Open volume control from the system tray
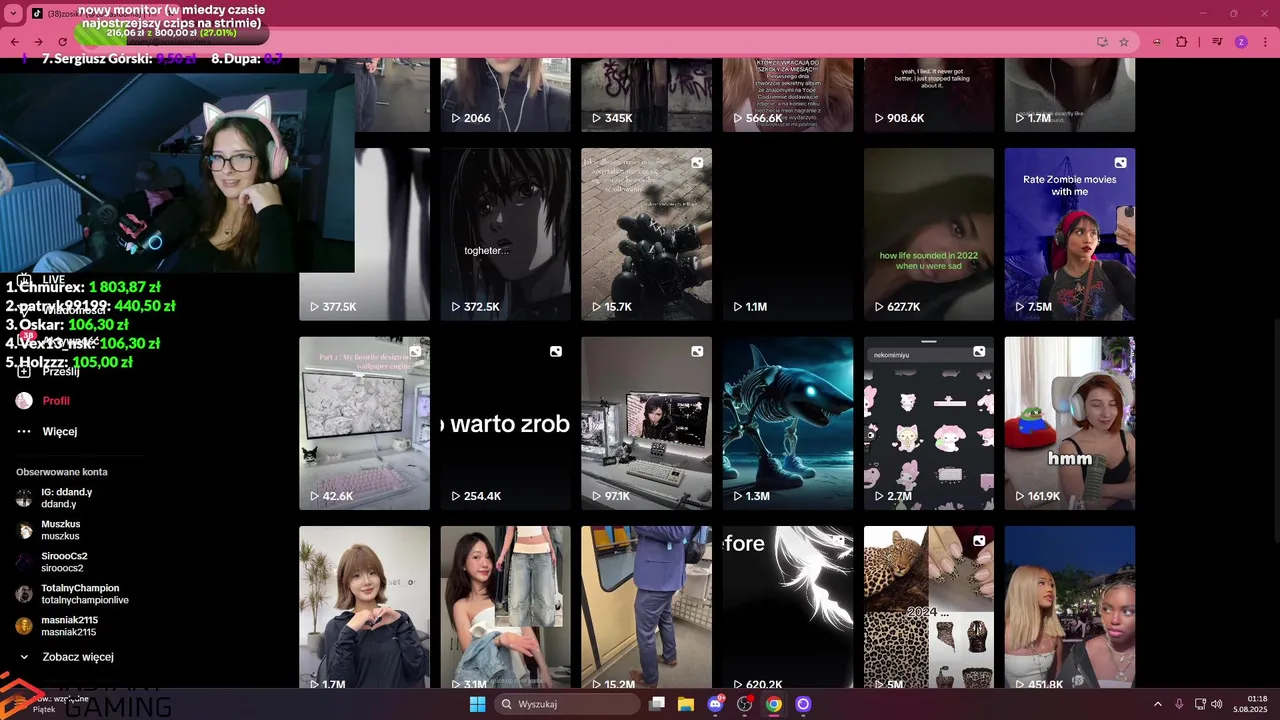Screen dimensions: 1280x720 pyautogui.click(x=1217, y=704)
